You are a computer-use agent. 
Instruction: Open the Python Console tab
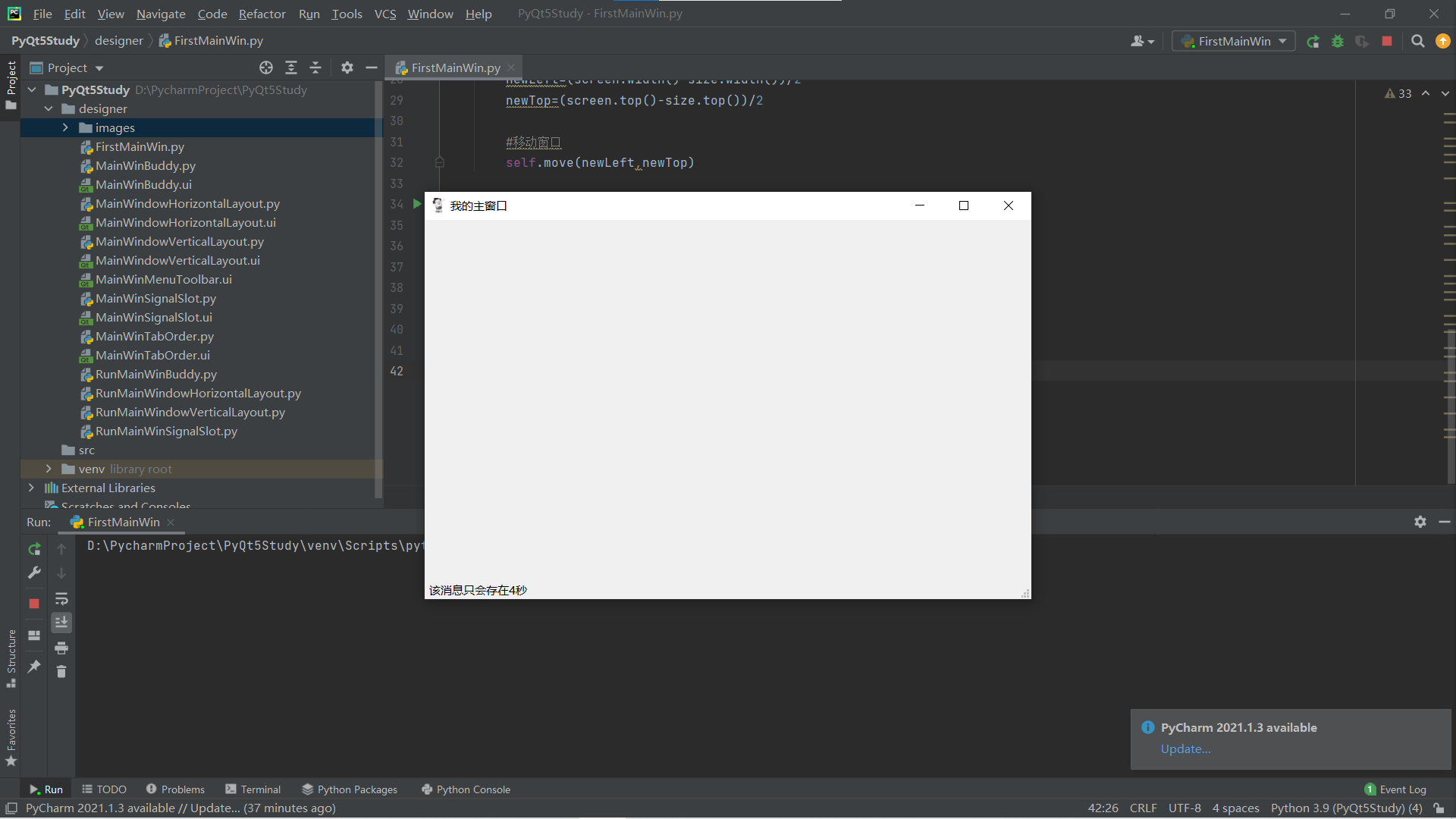466,789
